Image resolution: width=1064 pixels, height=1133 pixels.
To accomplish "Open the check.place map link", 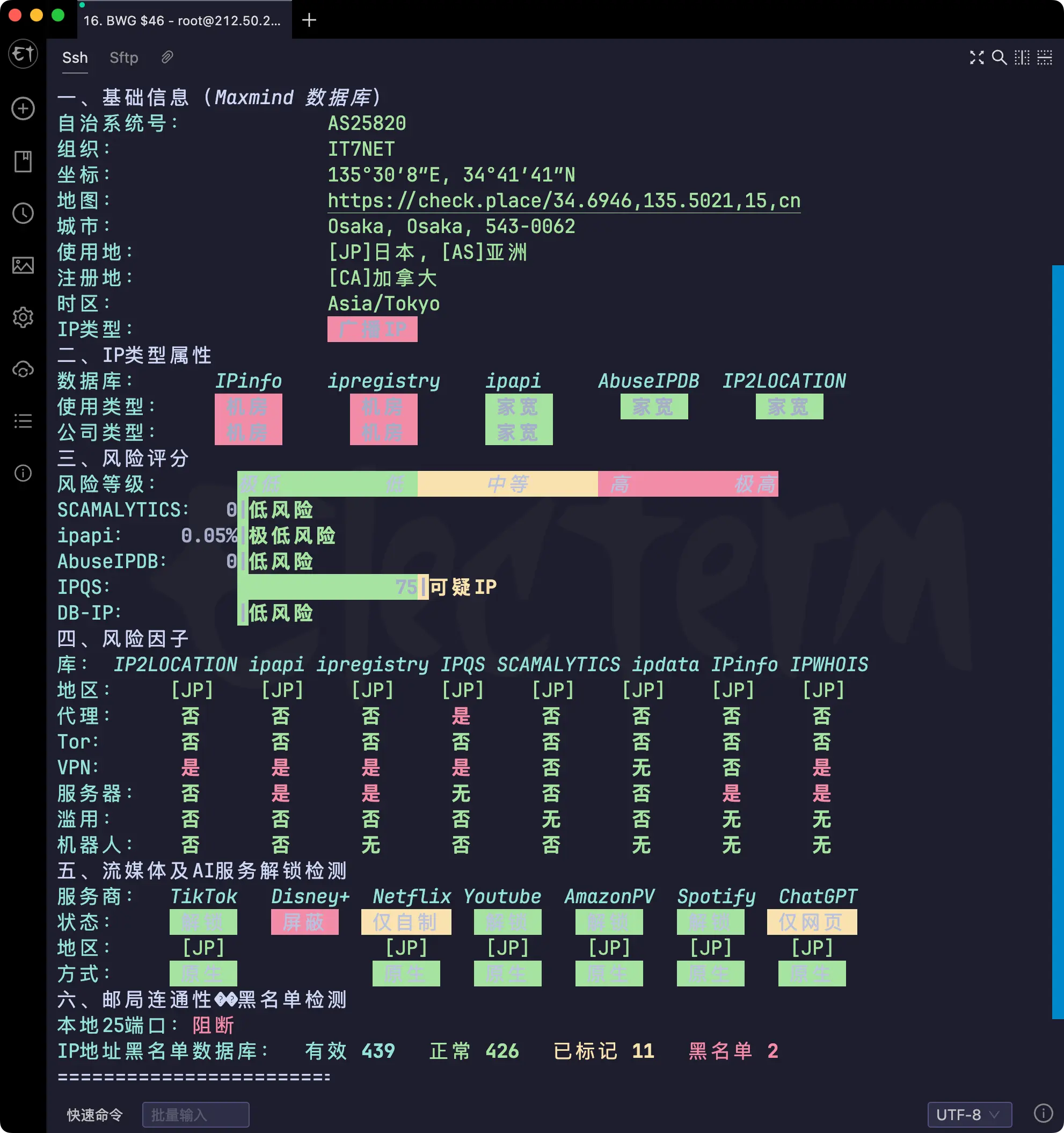I will pos(564,201).
